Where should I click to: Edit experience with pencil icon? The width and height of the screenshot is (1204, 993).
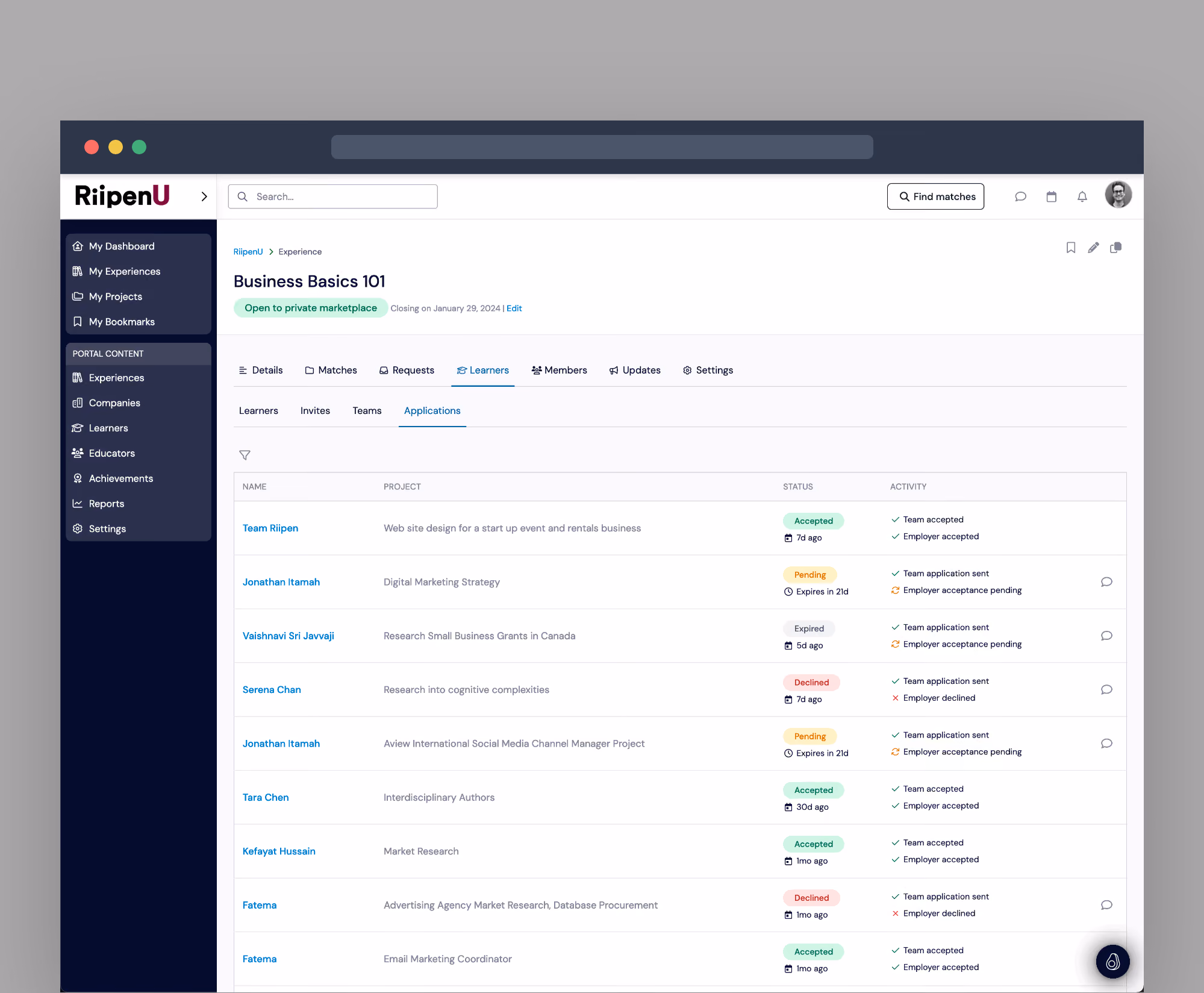(1093, 248)
